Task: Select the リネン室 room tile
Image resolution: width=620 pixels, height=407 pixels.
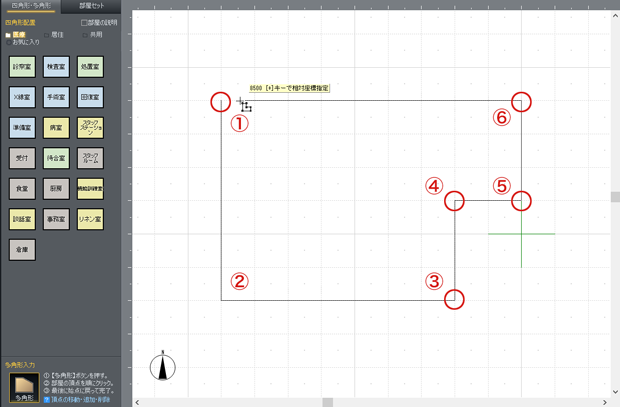Action: tap(90, 218)
